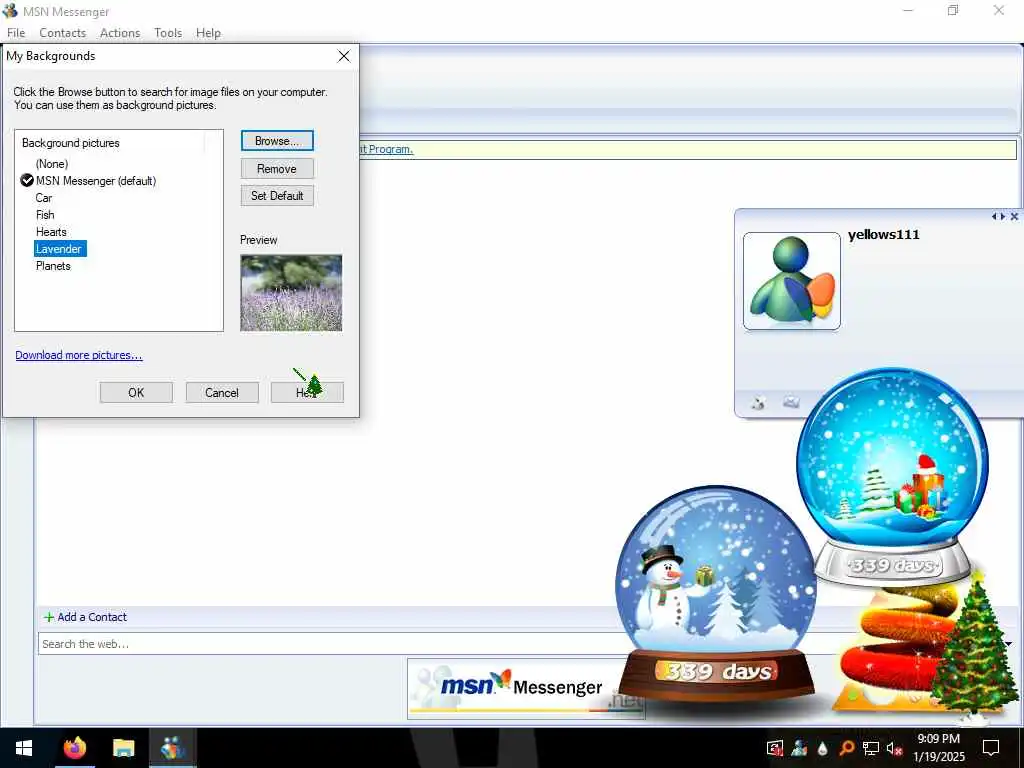The width and height of the screenshot is (1024, 768).
Task: Select the Lavender background
Action: tap(59, 249)
